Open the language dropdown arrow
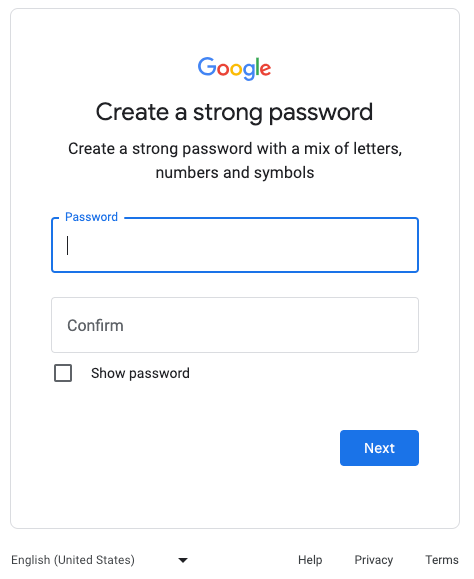Screen dimensions: 474x579 (x=183, y=560)
